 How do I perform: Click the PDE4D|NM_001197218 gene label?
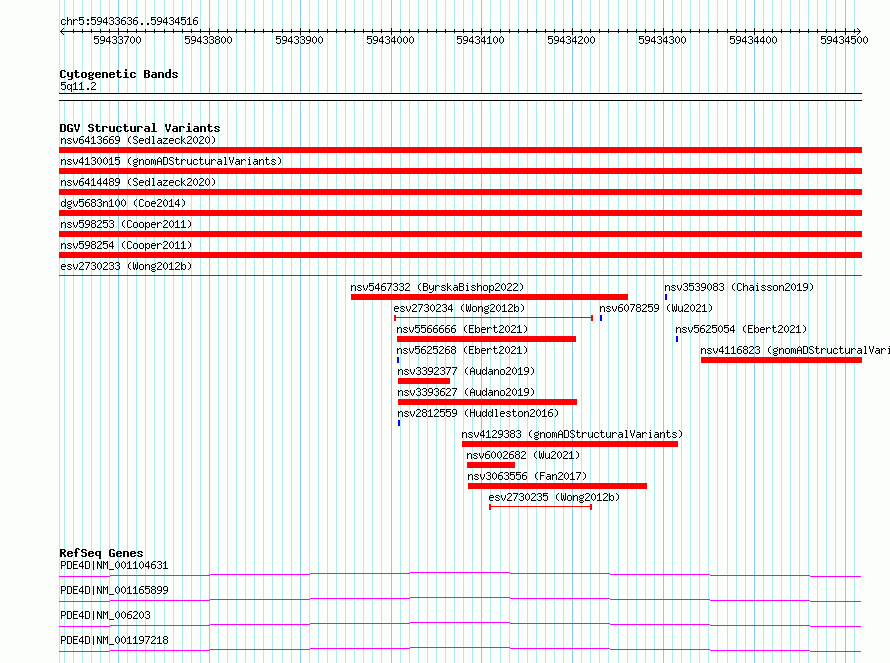point(114,640)
